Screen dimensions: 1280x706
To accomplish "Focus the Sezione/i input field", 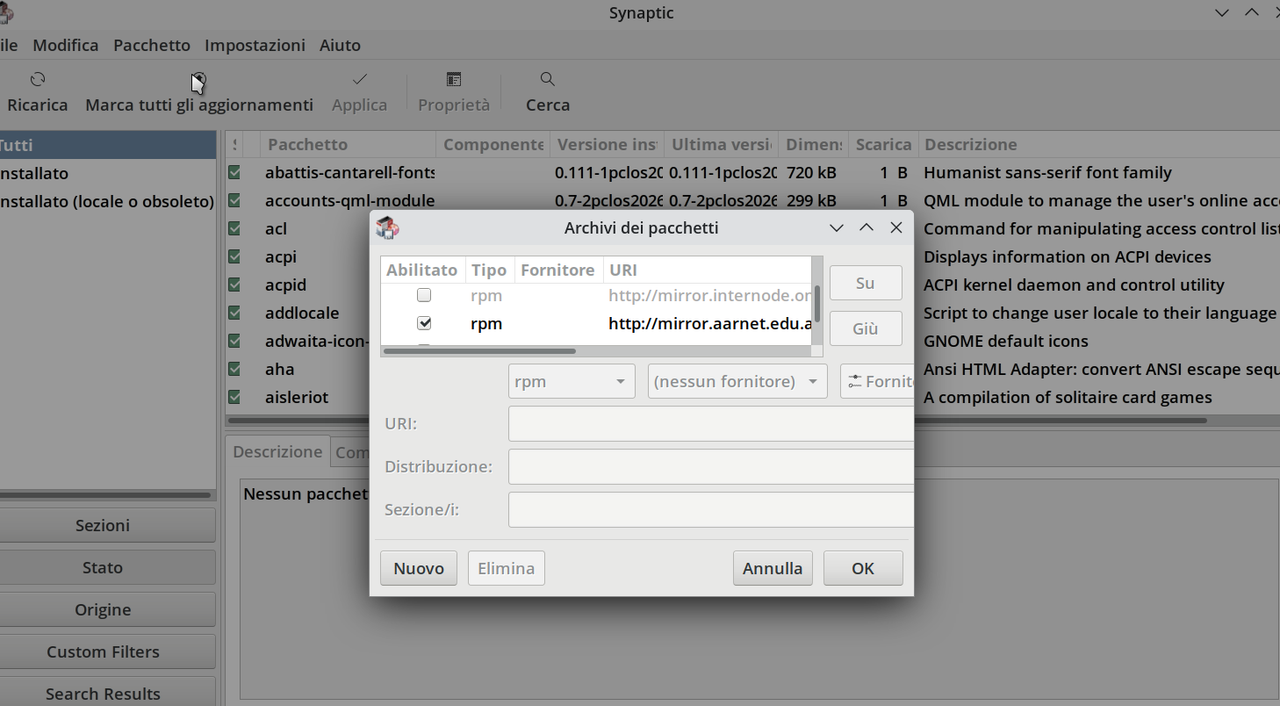I will pos(711,510).
